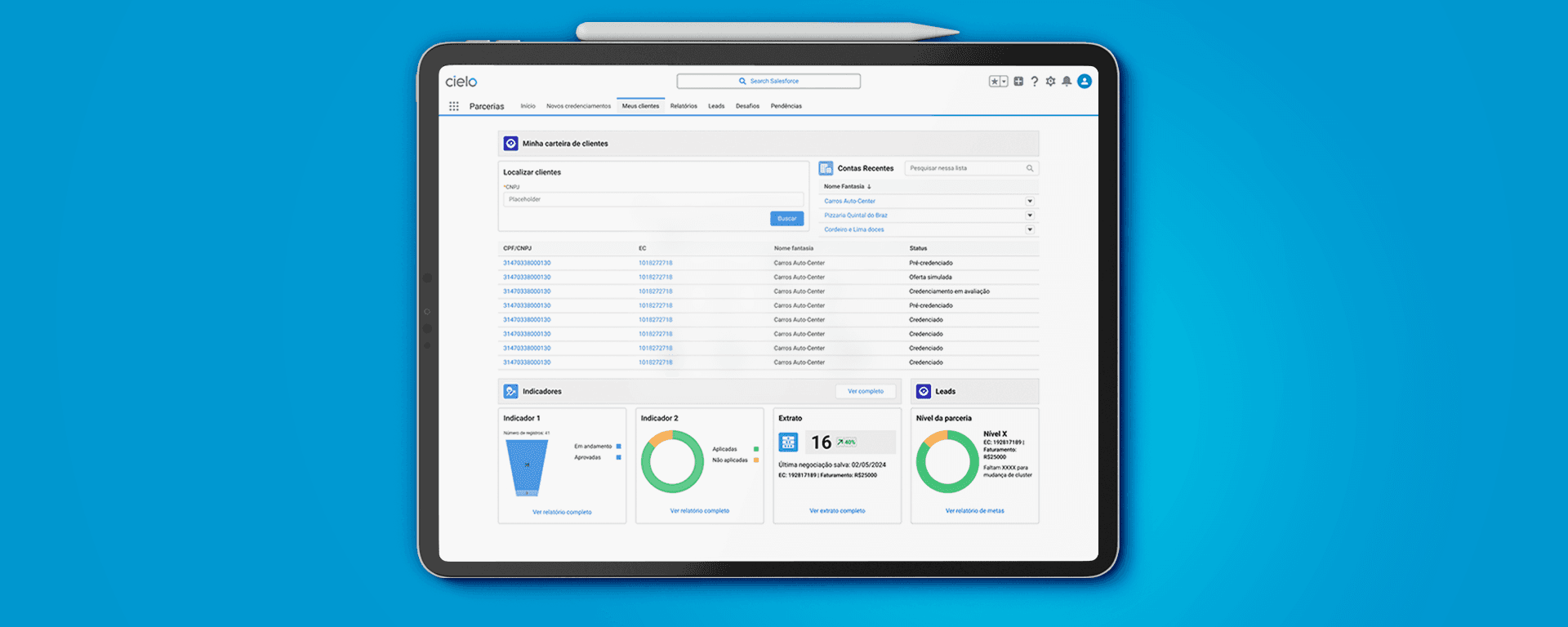Click the Status column header
Screen dimensions: 1568x627
(x=918, y=248)
